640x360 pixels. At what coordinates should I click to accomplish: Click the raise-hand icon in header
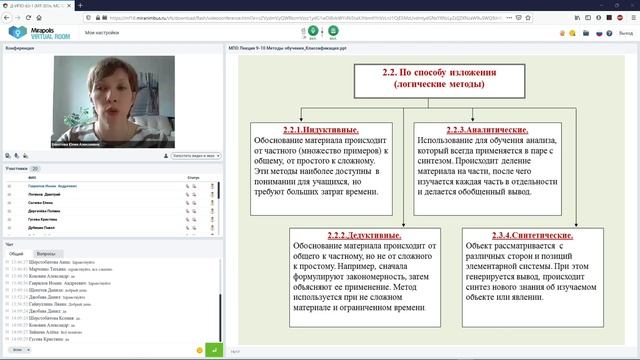point(562,33)
